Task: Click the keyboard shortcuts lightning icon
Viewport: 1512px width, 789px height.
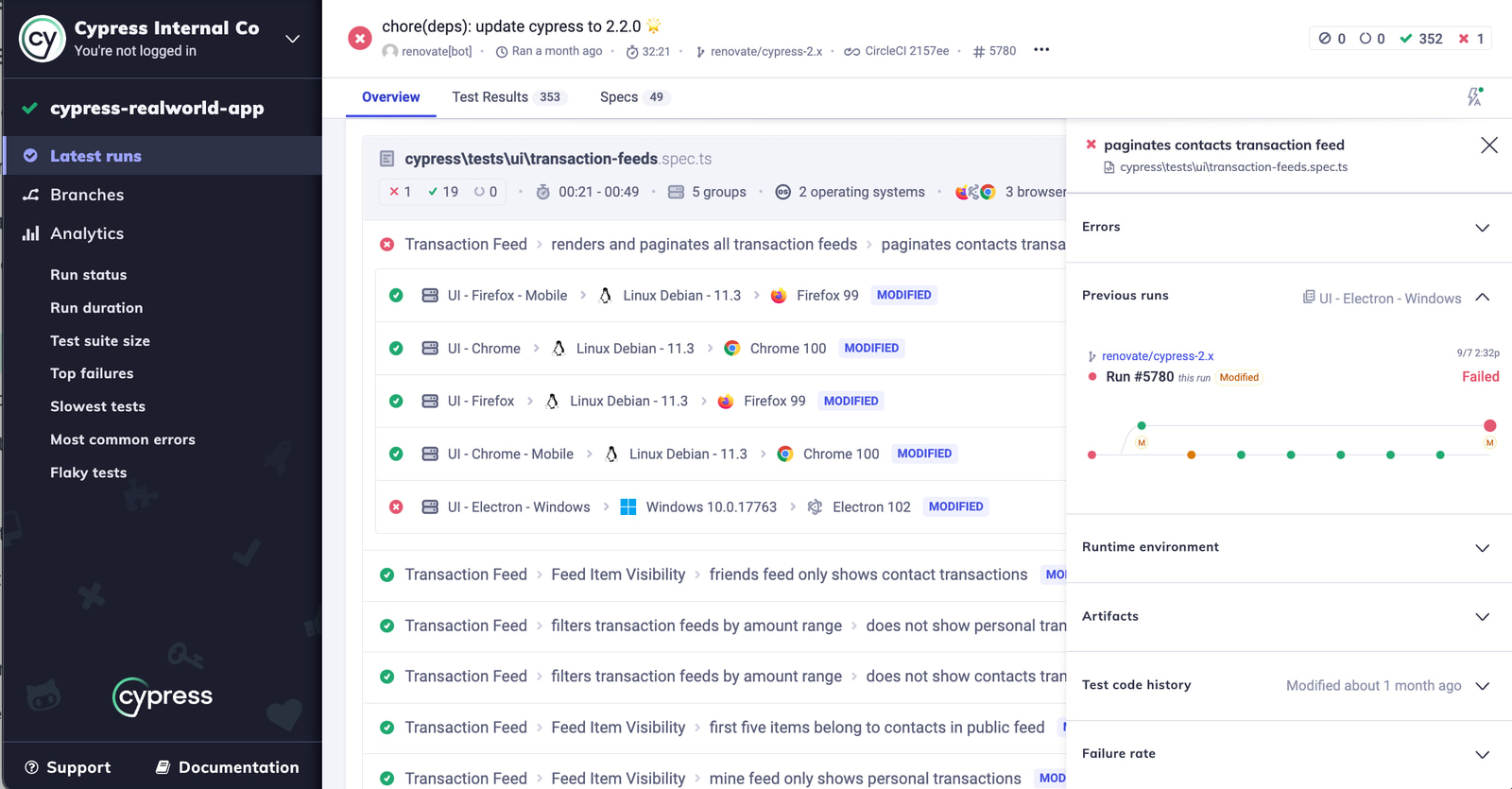Action: [x=1474, y=96]
